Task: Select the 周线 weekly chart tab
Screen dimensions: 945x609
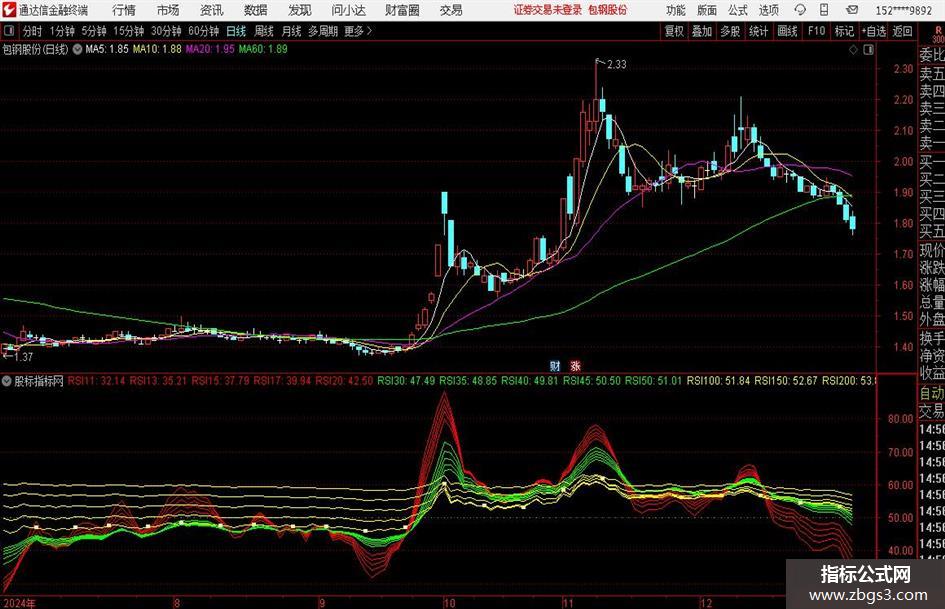Action: (x=264, y=31)
